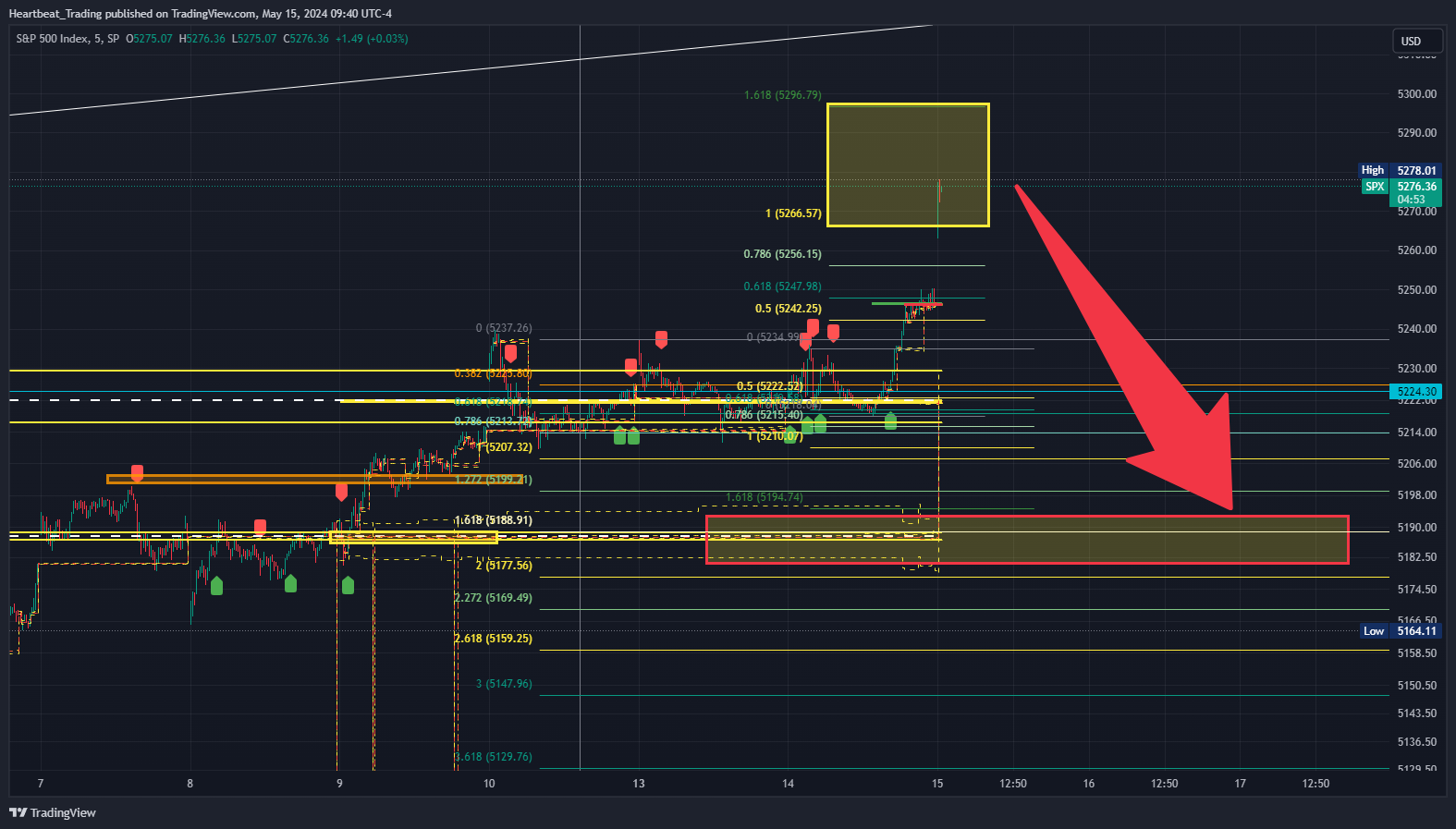Click the 1.618 (5296.79) Fibonacci label
The image size is (1456, 829).
[x=783, y=95]
